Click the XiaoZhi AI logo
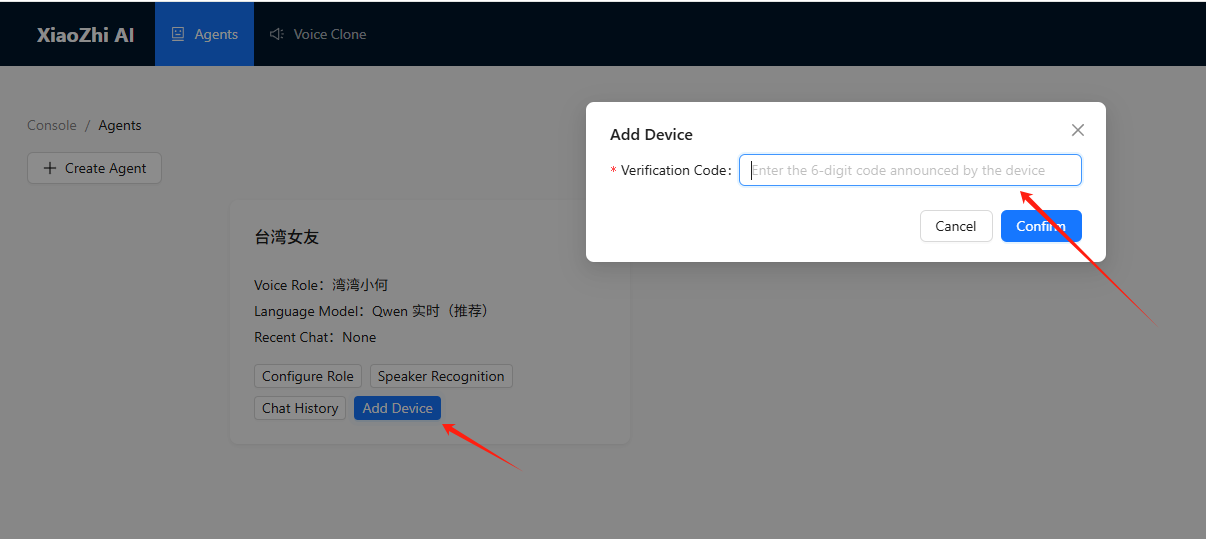 pyautogui.click(x=85, y=34)
